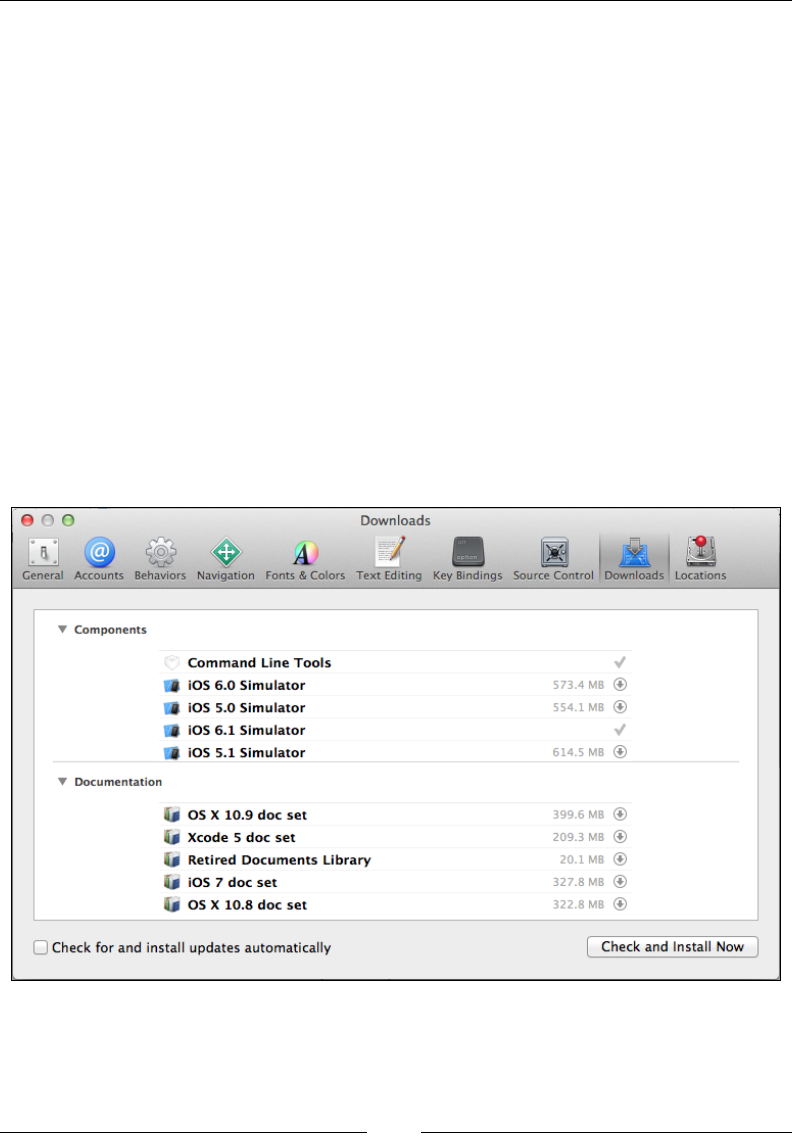Select the Retired Documents Library entry
The width and height of the screenshot is (792, 1142).
pos(395,859)
